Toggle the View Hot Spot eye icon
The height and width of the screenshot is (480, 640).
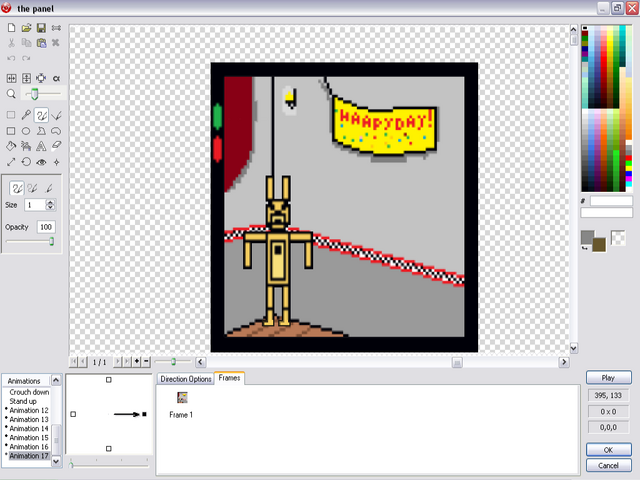point(41,162)
